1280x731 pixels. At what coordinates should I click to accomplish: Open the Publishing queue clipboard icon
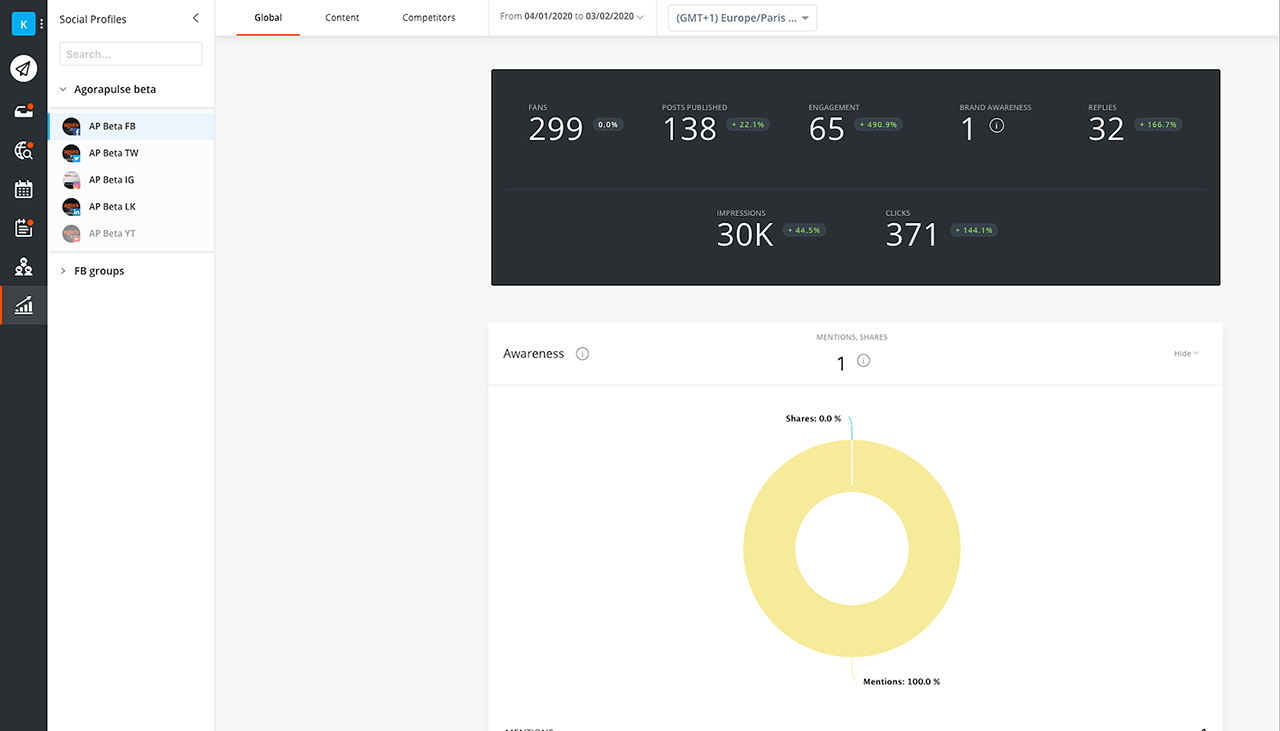tap(23, 227)
